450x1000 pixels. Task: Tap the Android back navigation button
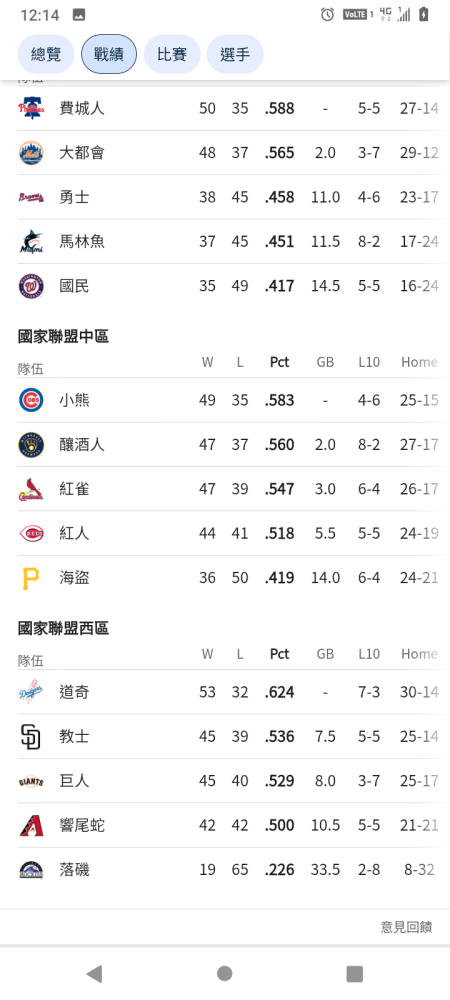click(x=94, y=973)
